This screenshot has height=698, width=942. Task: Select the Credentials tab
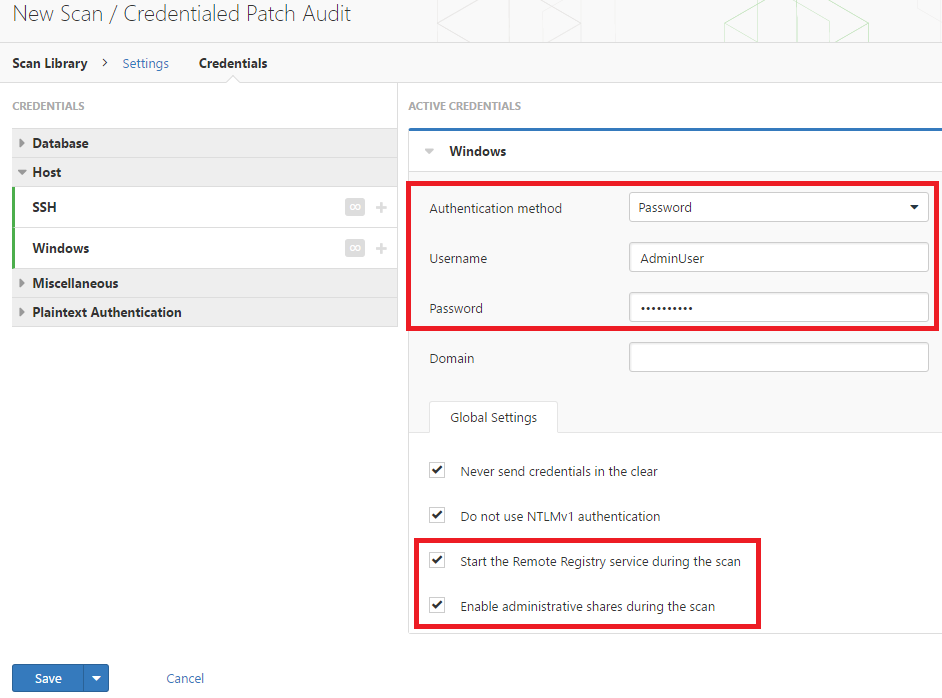coord(233,64)
